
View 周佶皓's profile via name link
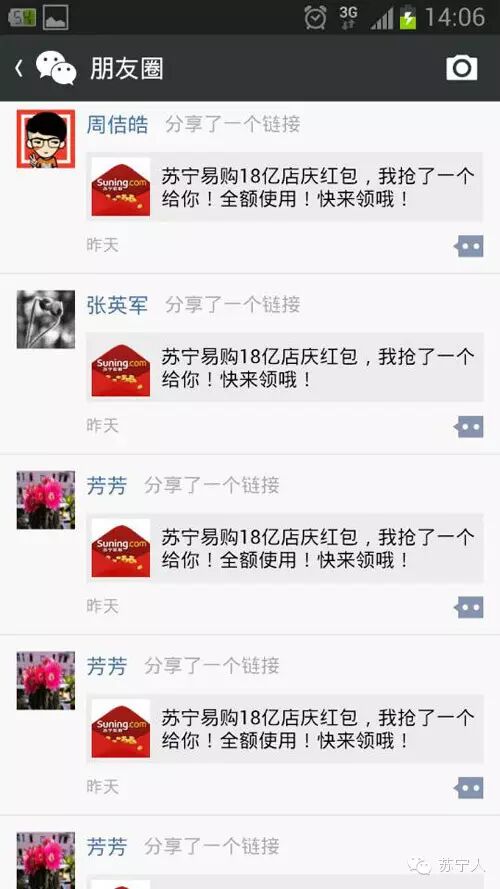click(117, 124)
